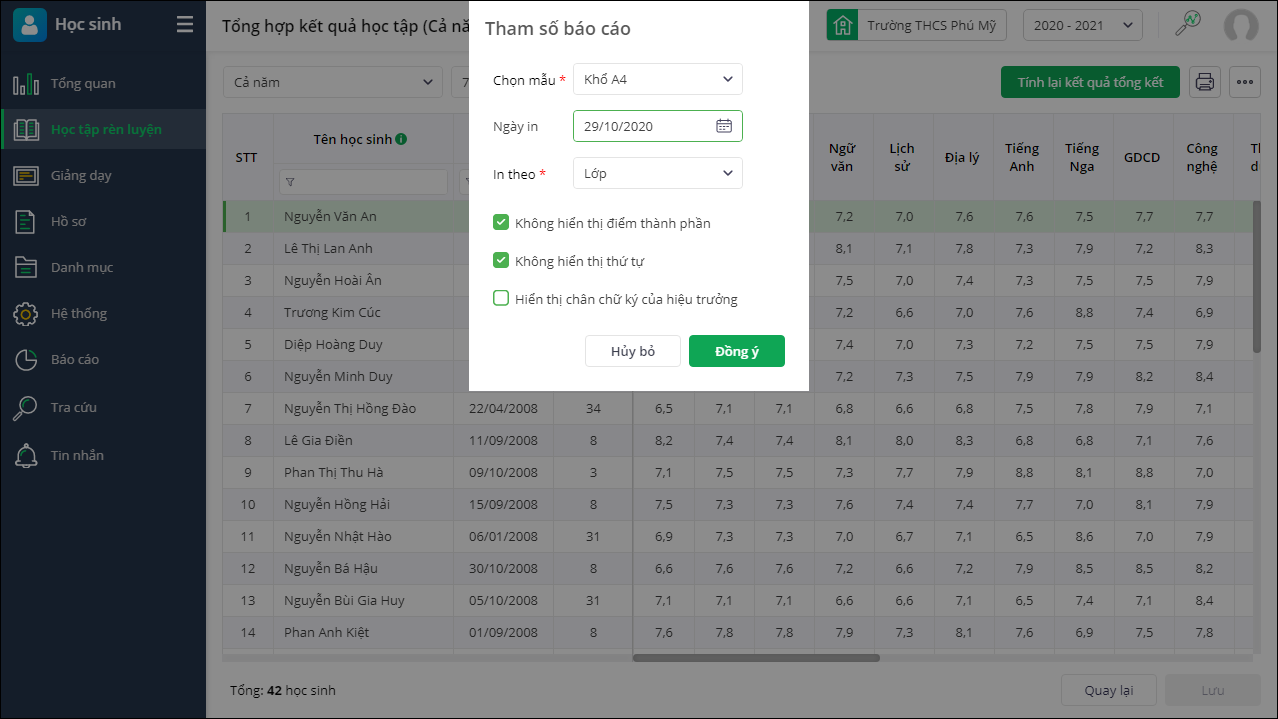Confirm with the Đồng ý button
This screenshot has height=719, width=1278.
click(x=736, y=351)
